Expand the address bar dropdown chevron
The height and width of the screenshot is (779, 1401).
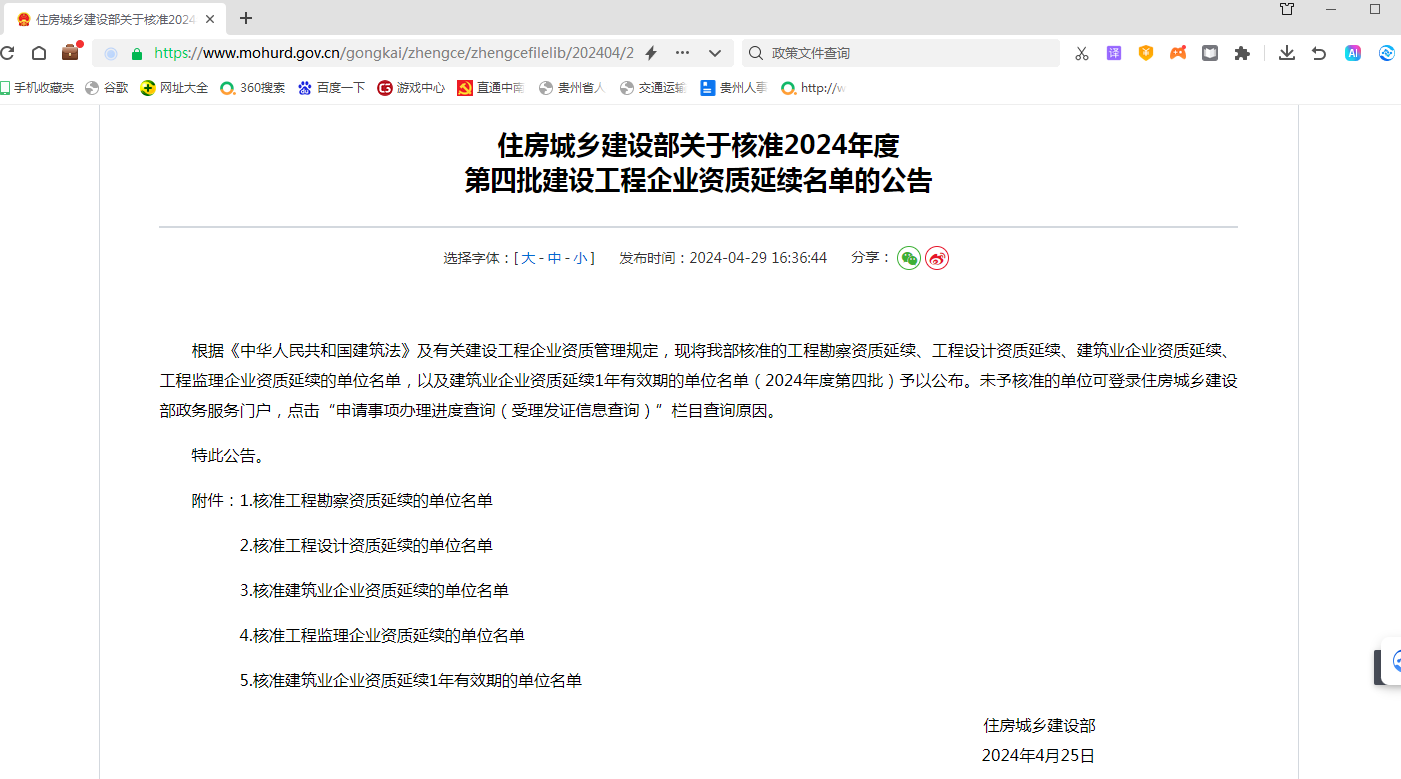(x=715, y=53)
